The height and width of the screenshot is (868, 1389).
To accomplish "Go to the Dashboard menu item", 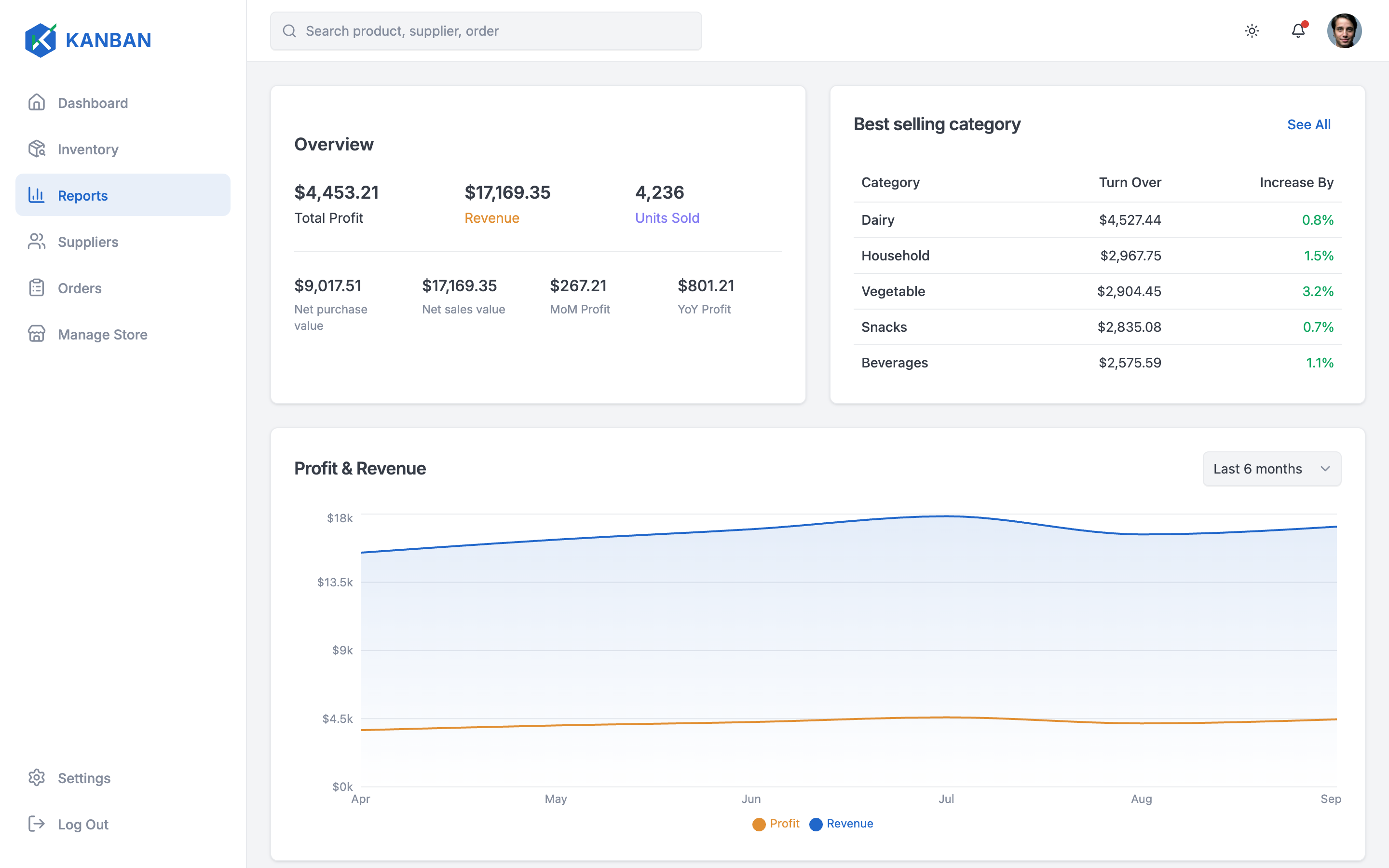I will 123,103.
